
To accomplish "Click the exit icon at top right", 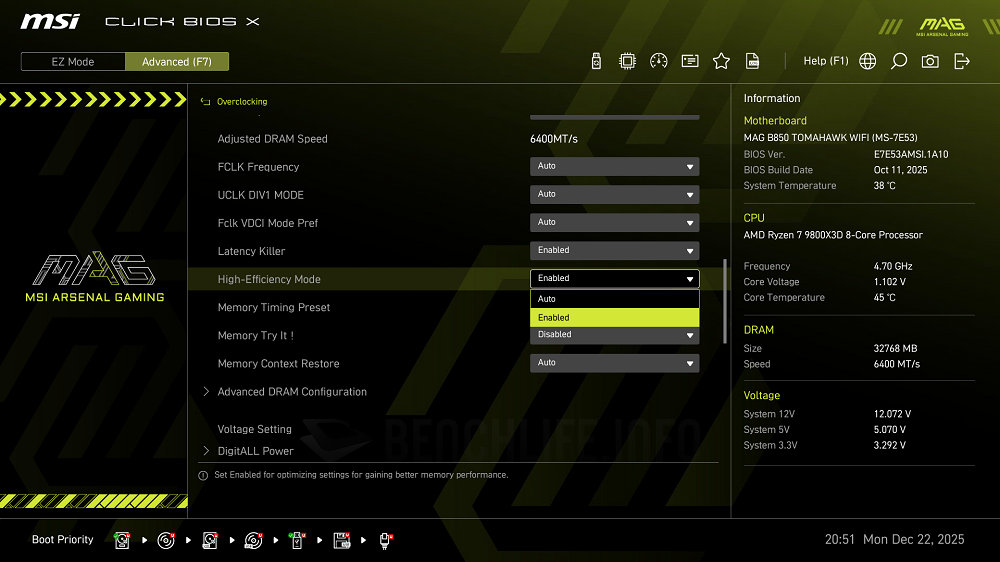I will click(x=962, y=61).
